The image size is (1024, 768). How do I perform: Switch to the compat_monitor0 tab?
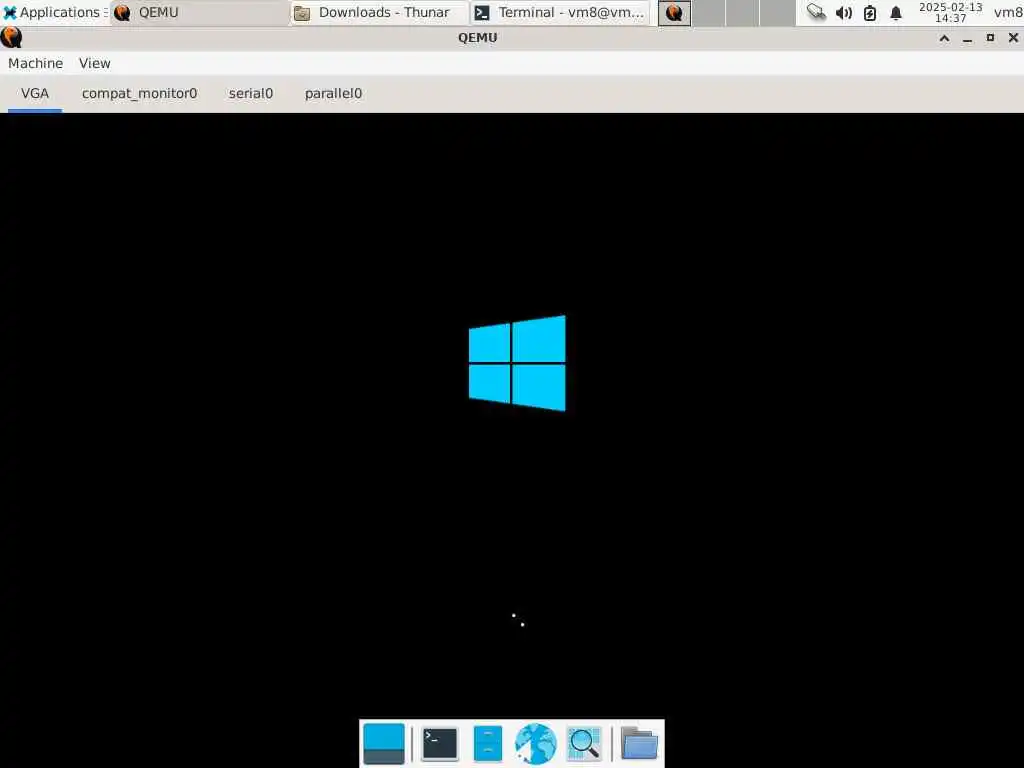[x=139, y=93]
